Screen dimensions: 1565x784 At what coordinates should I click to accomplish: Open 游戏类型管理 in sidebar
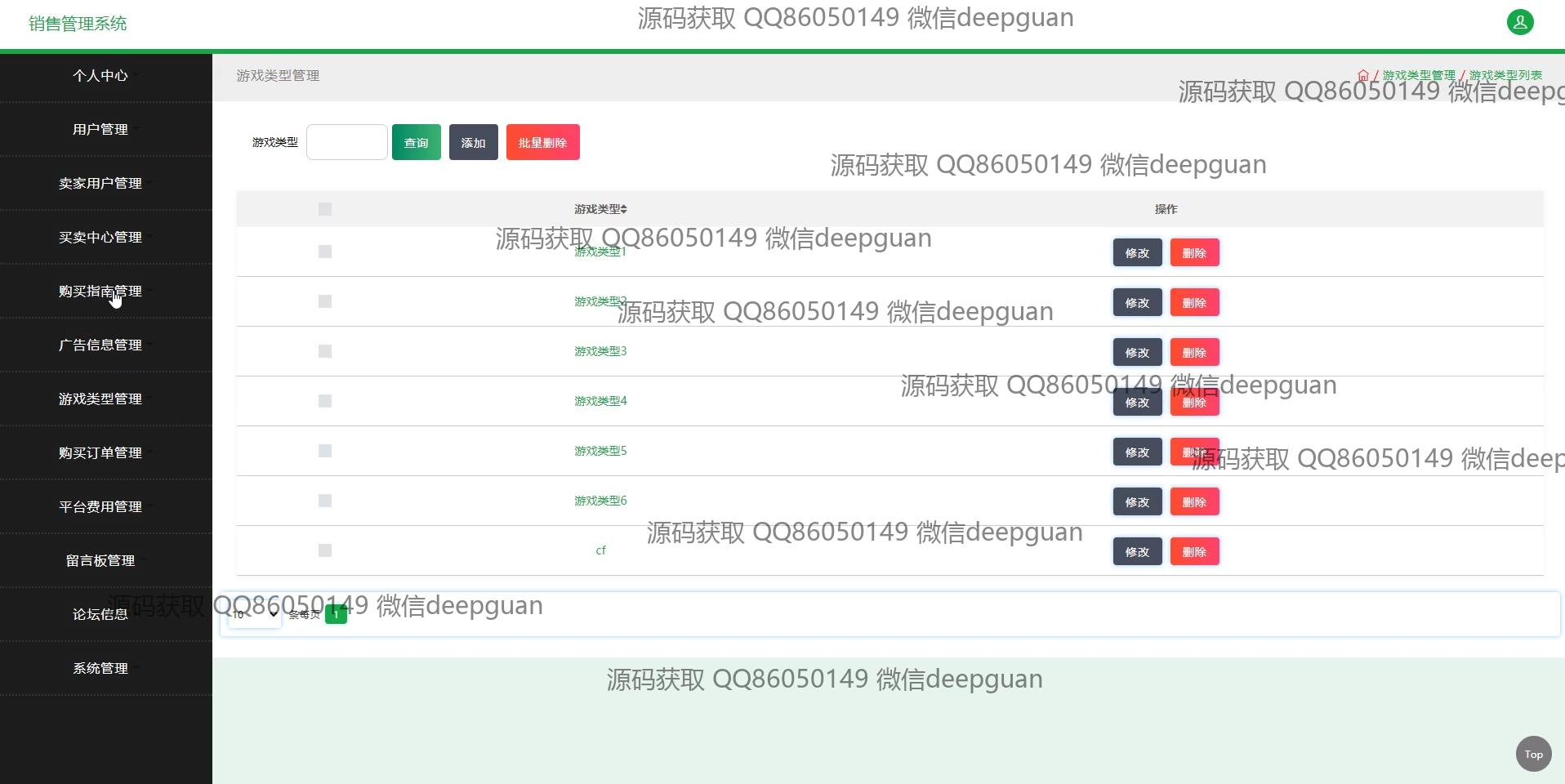pyautogui.click(x=100, y=399)
